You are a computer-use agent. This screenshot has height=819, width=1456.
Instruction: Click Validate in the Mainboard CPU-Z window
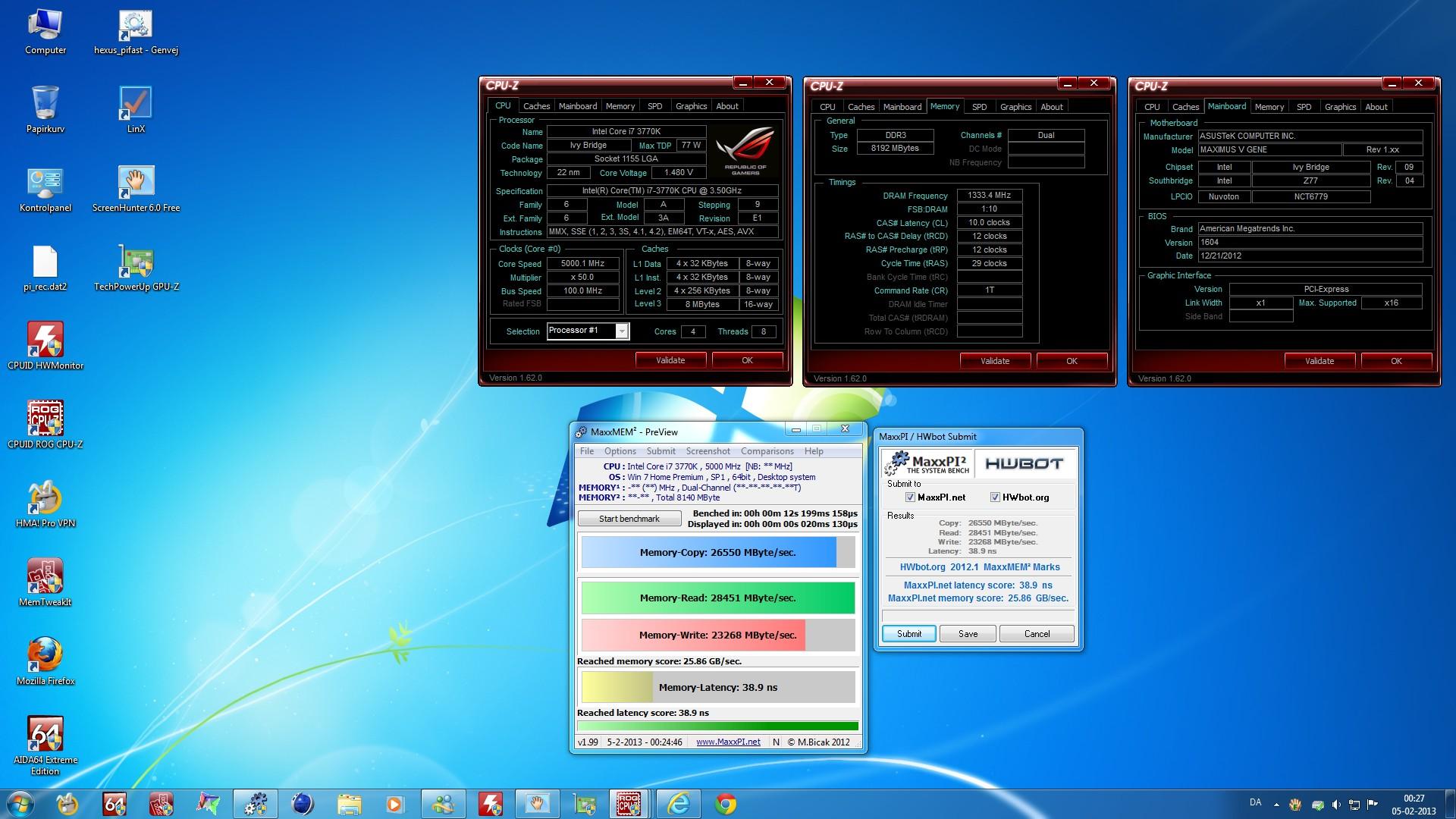pyautogui.click(x=1319, y=361)
